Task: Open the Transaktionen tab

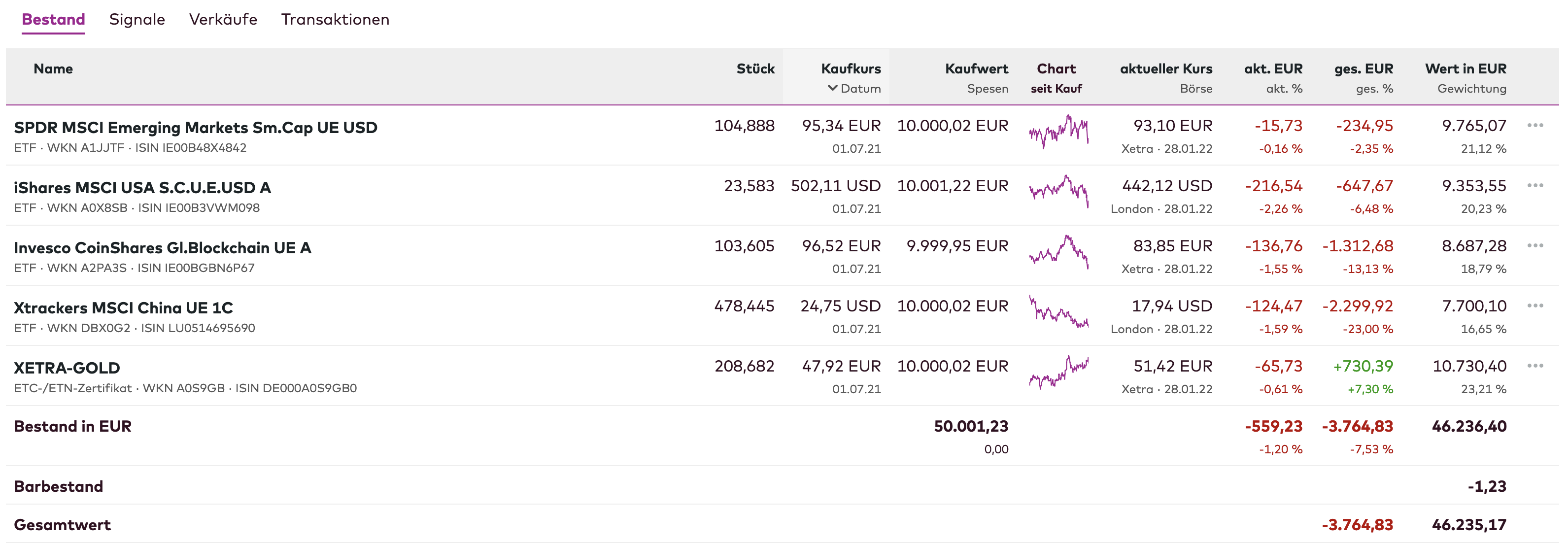Action: 335,20
